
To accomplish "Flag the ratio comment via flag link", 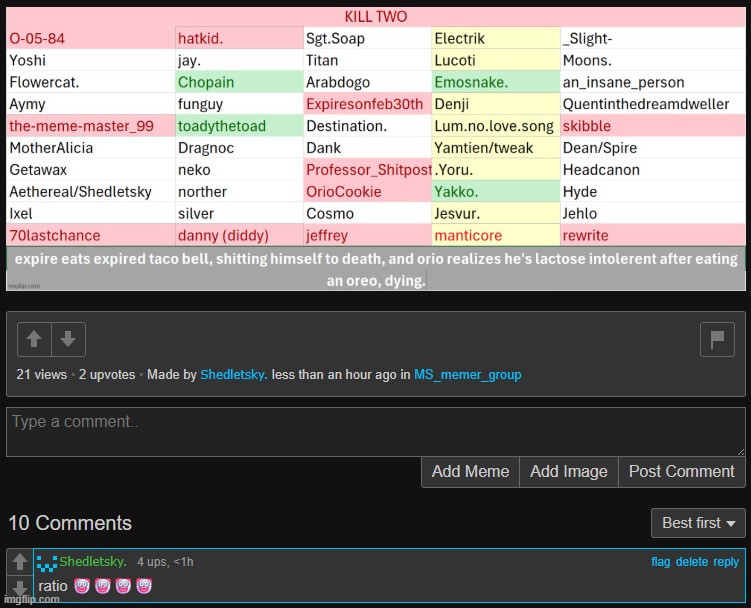I will (x=660, y=562).
